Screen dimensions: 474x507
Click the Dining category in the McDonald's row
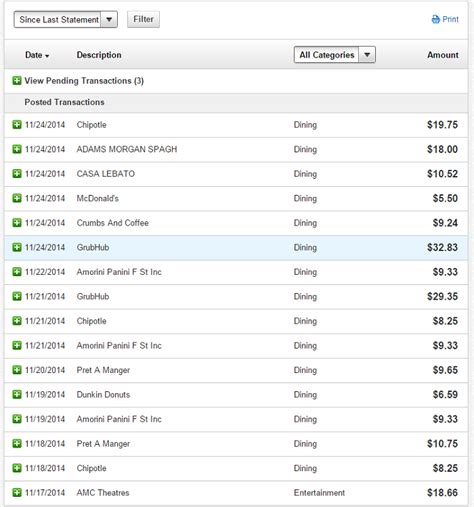[305, 198]
